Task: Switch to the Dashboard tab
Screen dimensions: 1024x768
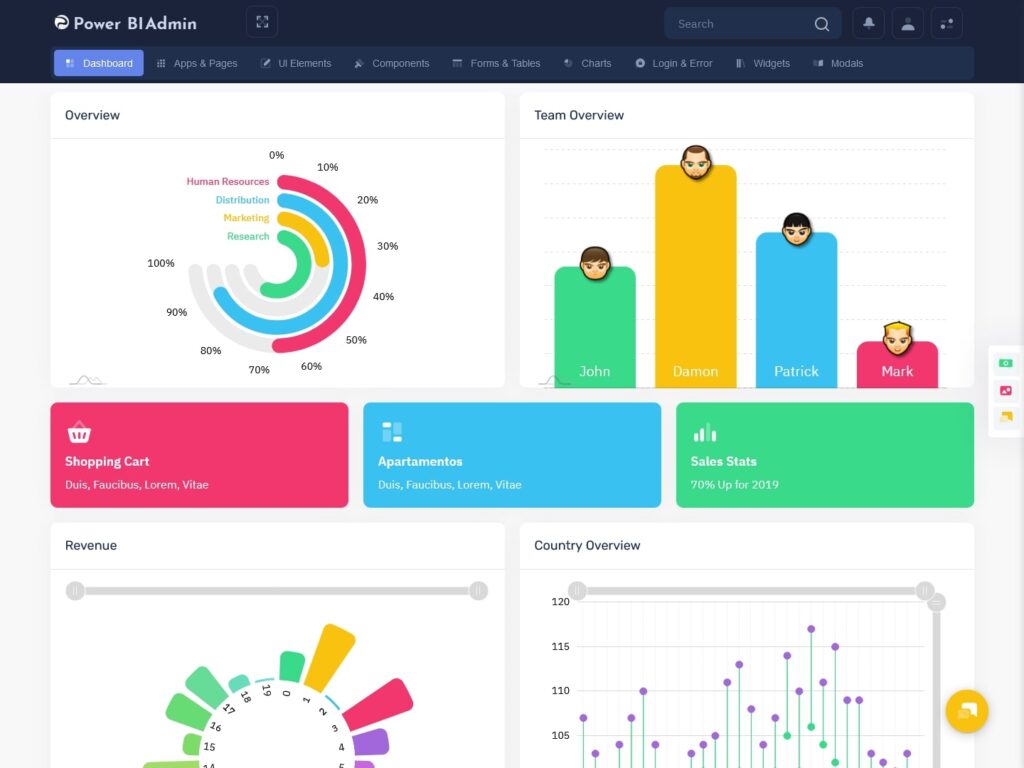Action: [98, 62]
